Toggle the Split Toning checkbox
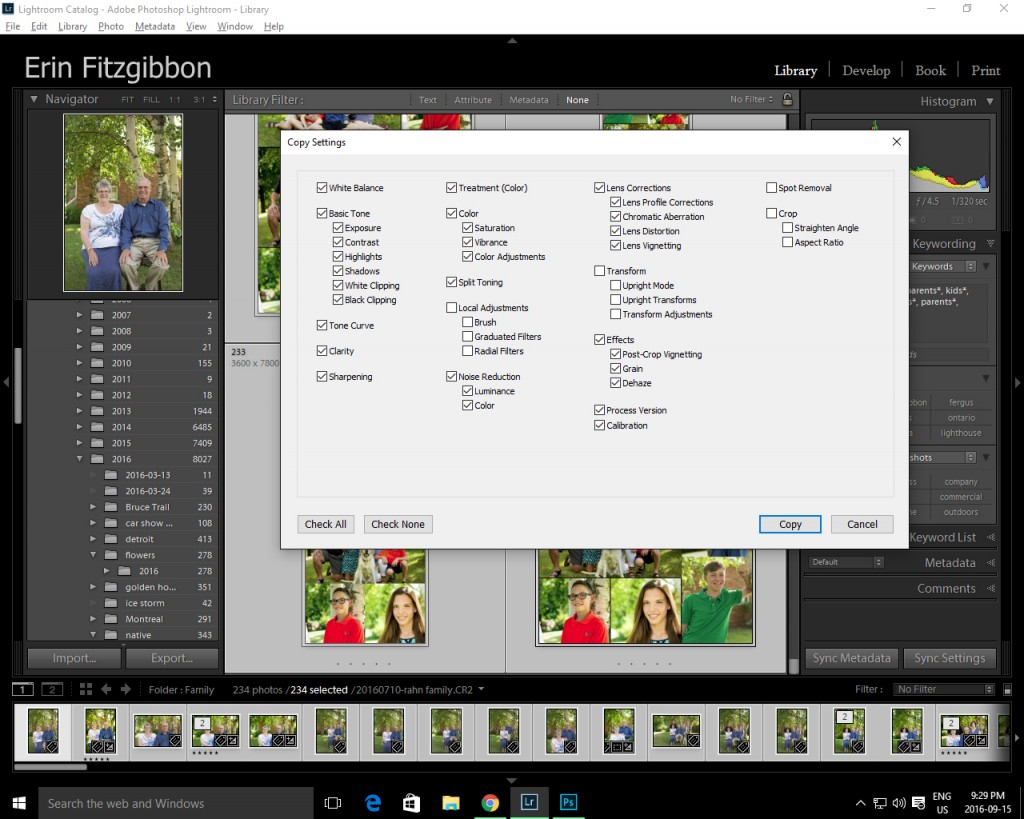 [451, 281]
